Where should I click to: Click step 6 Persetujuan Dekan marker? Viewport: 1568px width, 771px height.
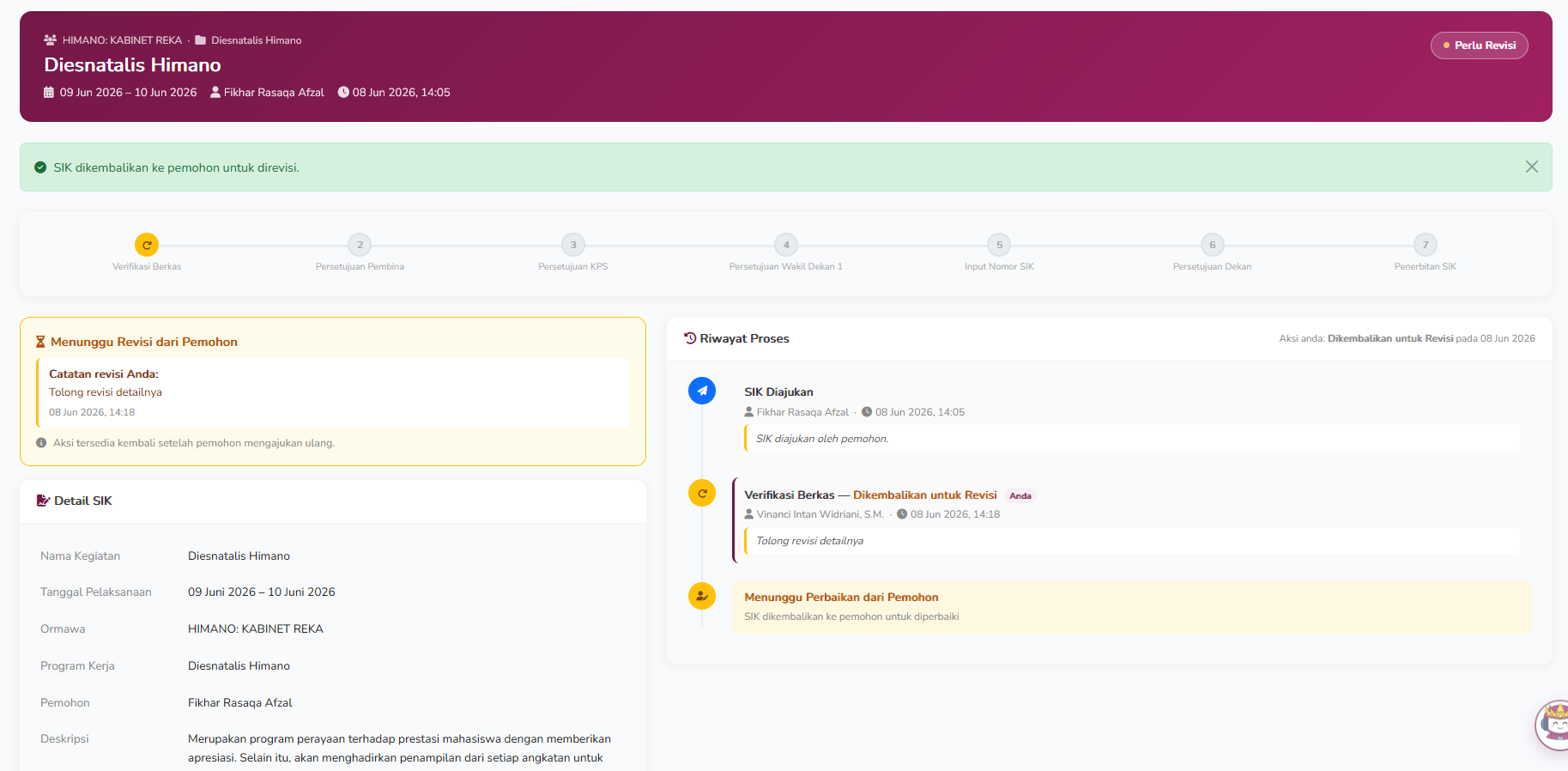coord(1212,245)
